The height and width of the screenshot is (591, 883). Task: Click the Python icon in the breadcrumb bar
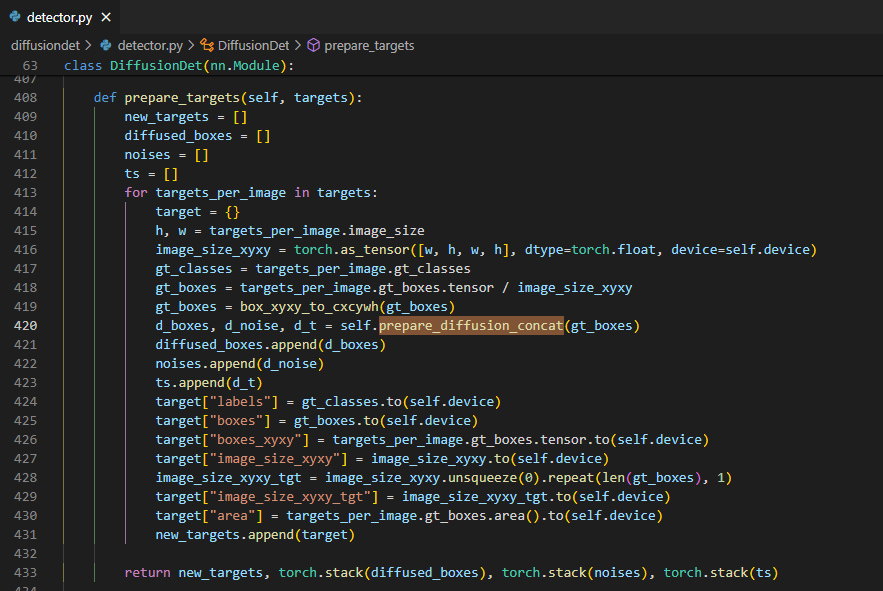click(106, 45)
